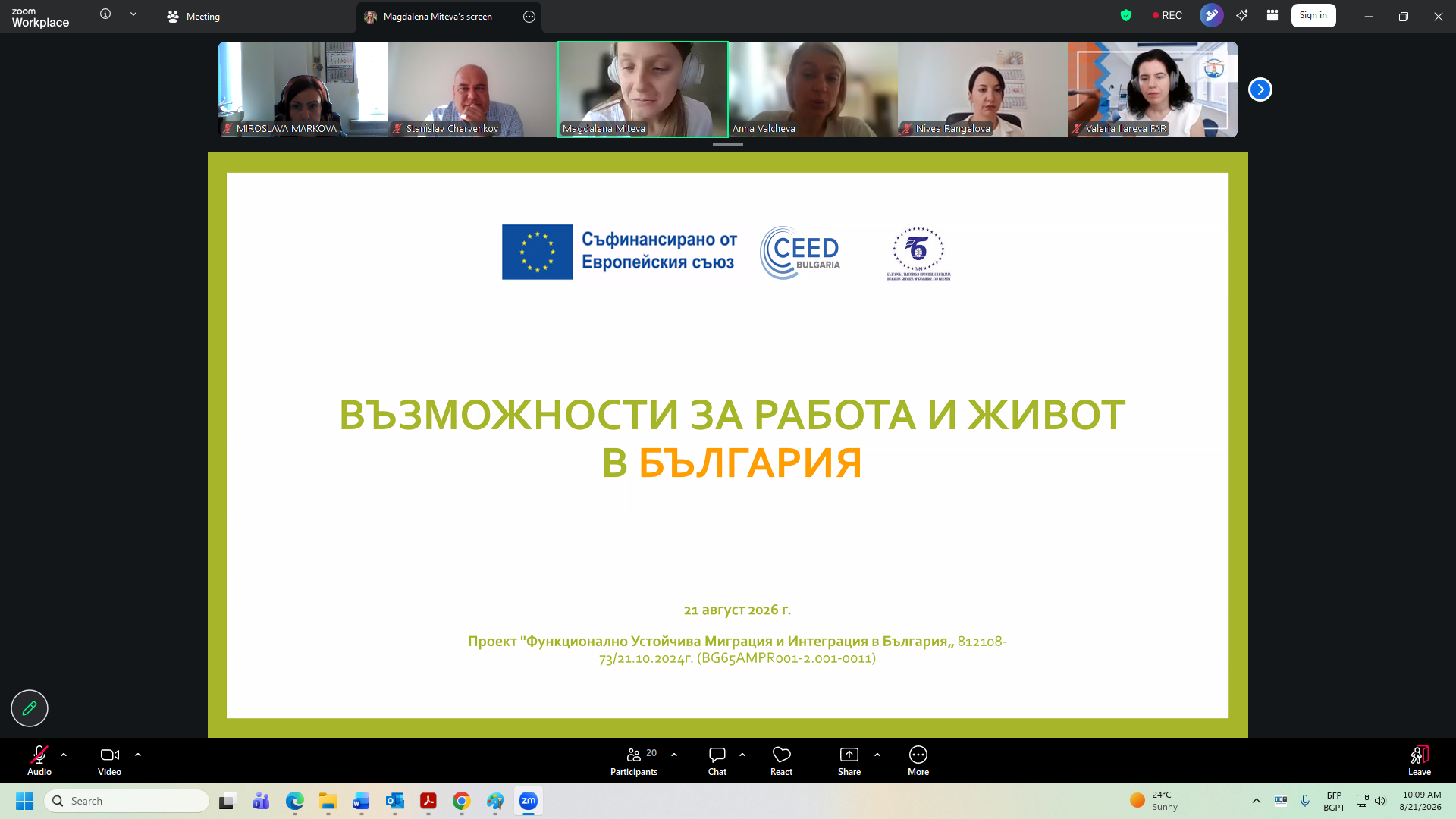
Task: Click the Zoom taskbar icon
Action: click(528, 801)
